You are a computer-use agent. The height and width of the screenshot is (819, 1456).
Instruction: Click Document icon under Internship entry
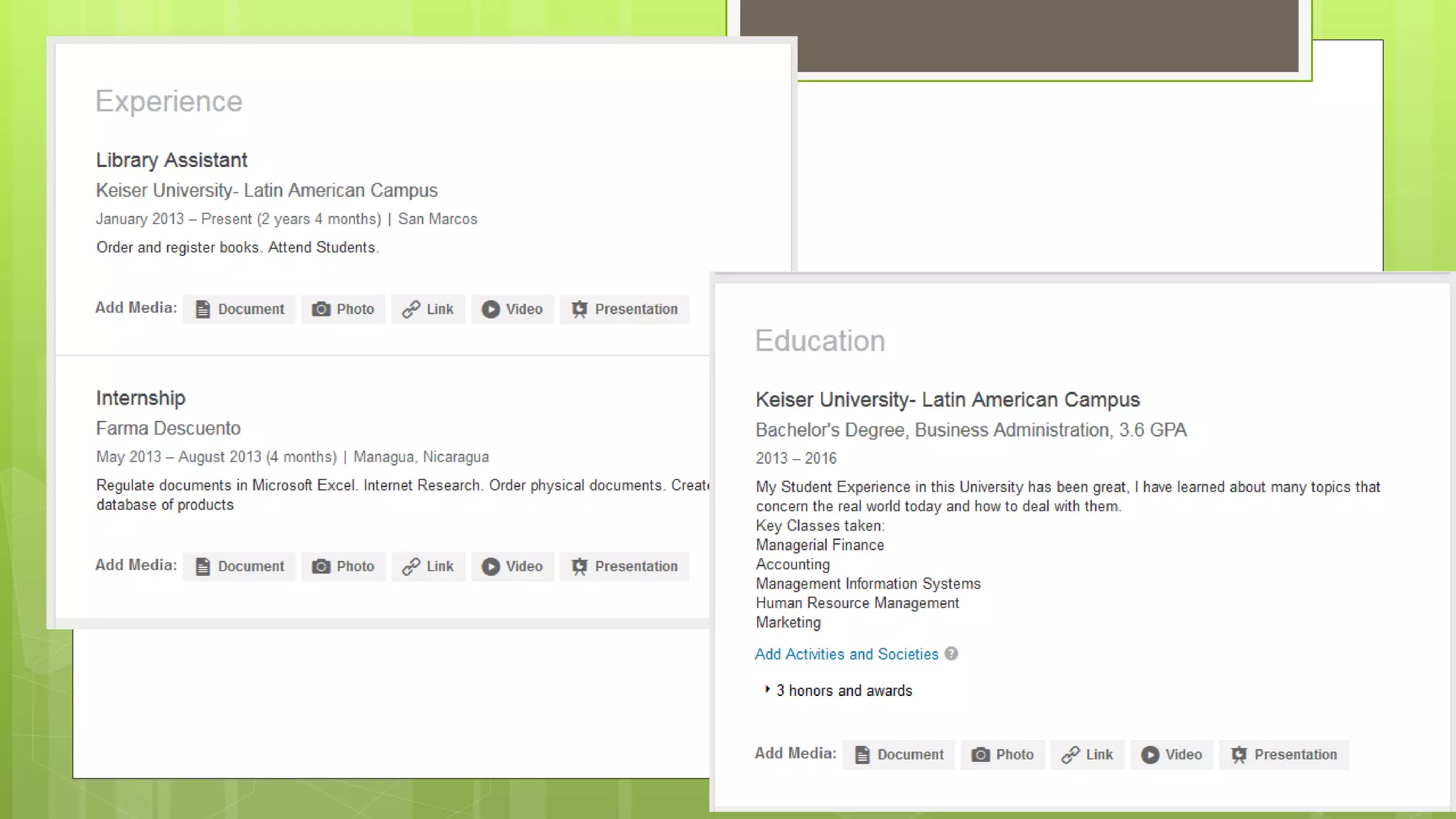[x=203, y=567]
